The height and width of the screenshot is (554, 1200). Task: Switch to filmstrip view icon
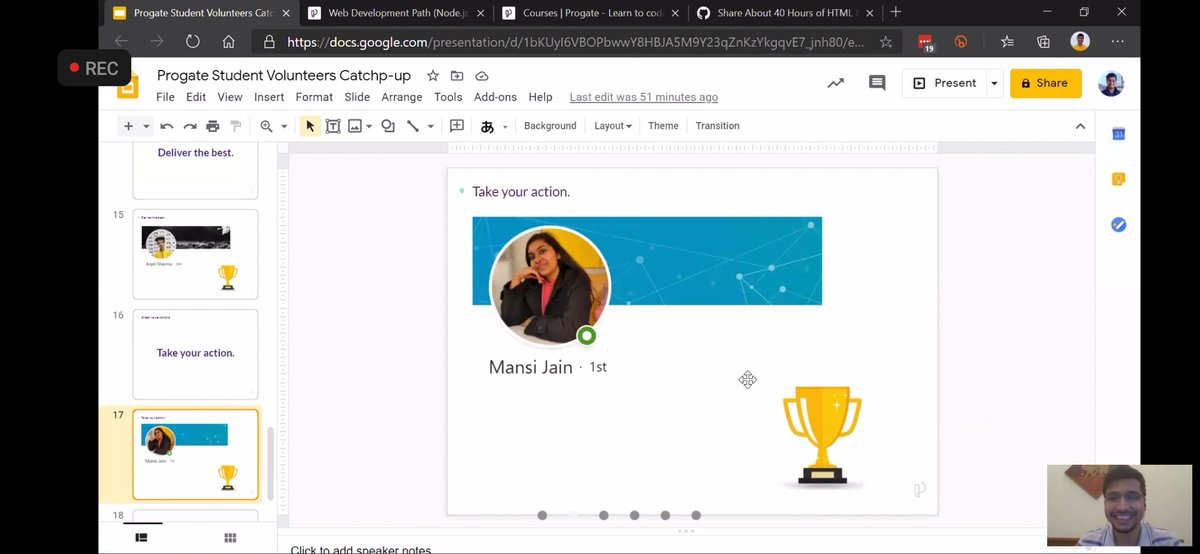141,538
